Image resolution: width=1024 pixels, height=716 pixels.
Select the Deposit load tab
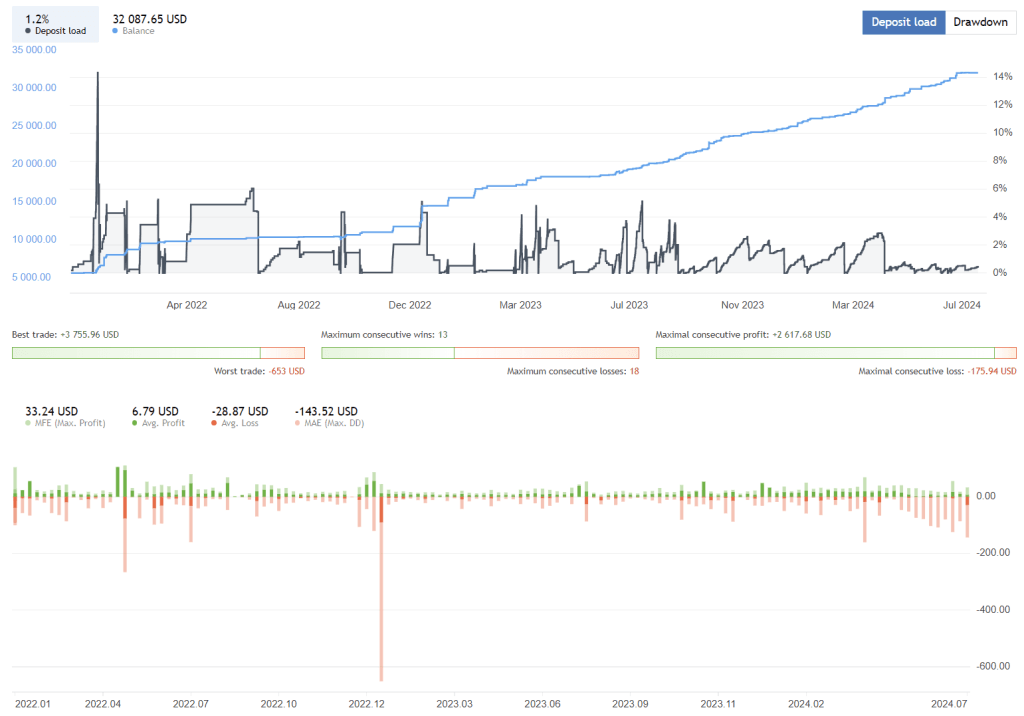pyautogui.click(x=903, y=22)
